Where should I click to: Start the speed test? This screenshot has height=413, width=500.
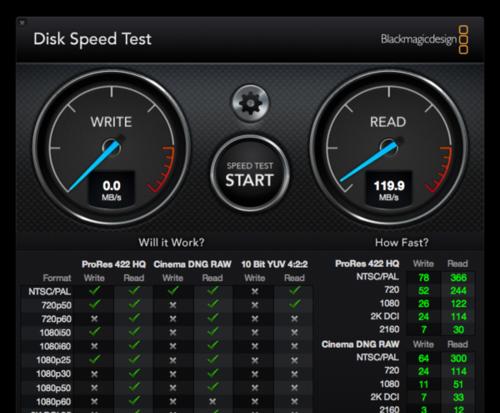tap(250, 174)
